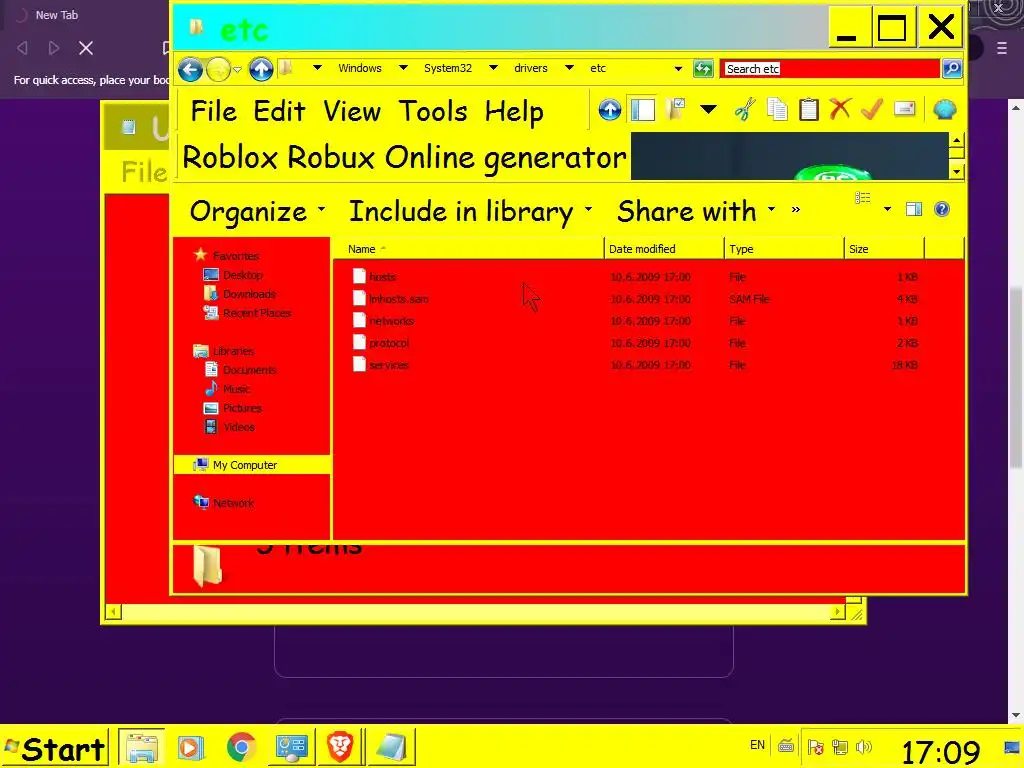This screenshot has height=768, width=1024.
Task: Select Favorites in the navigation pane
Action: 236,256
